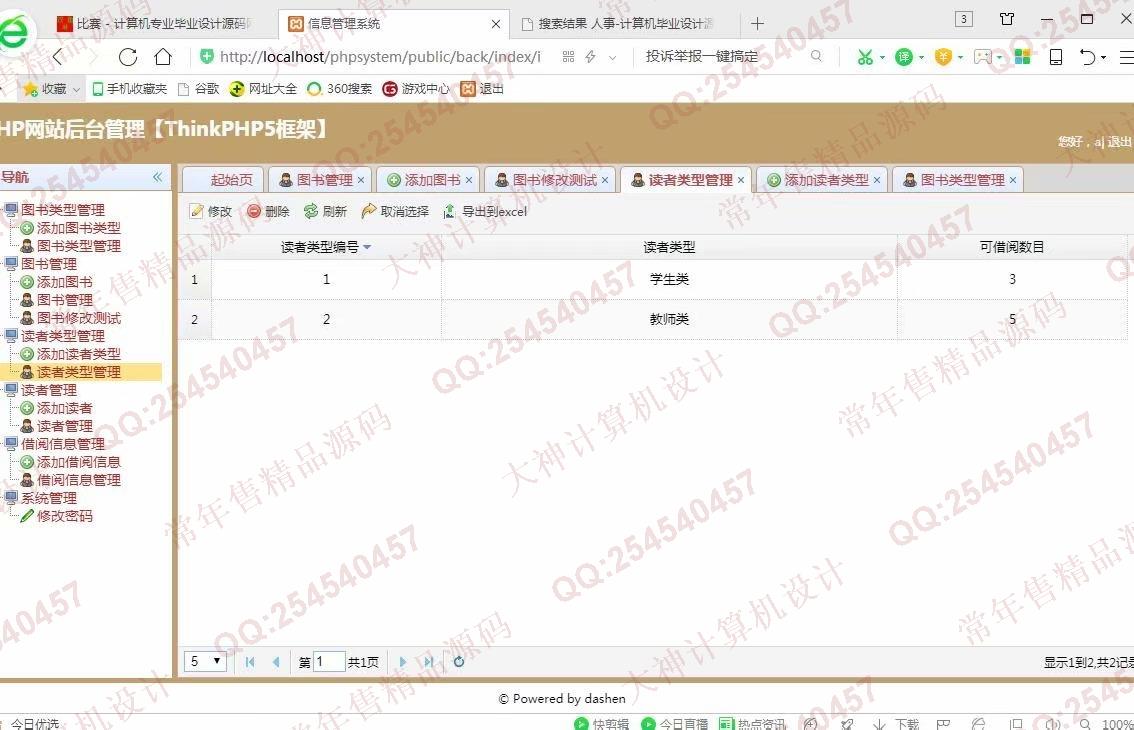
Task: Close the 图书管理 tab
Action: pos(361,180)
